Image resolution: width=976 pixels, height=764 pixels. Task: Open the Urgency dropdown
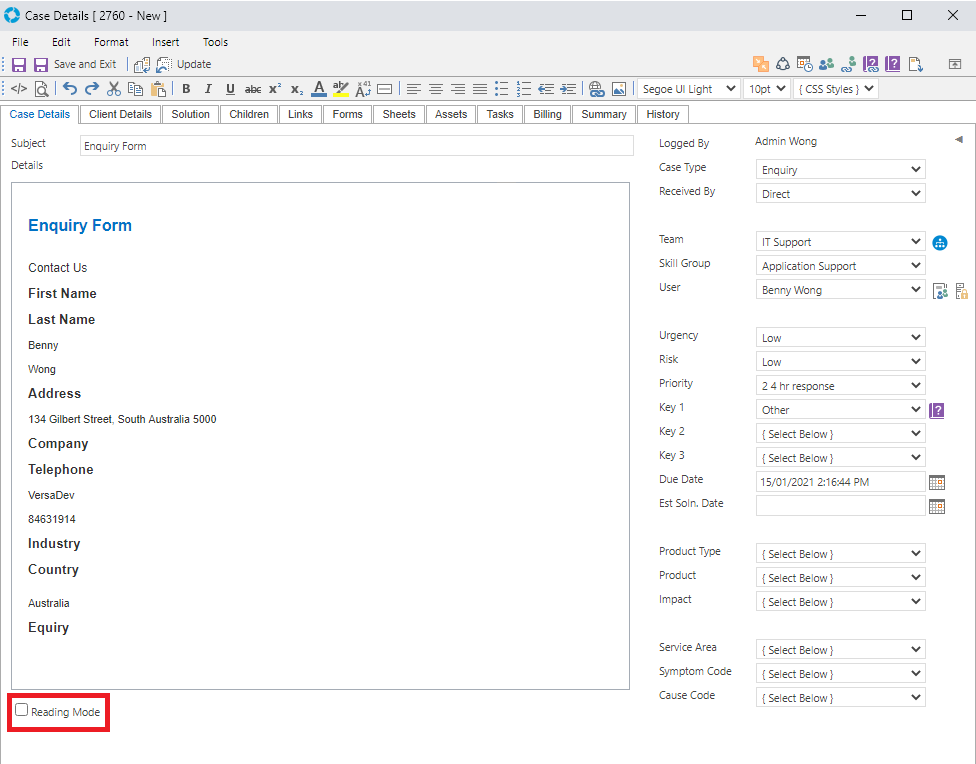click(840, 337)
